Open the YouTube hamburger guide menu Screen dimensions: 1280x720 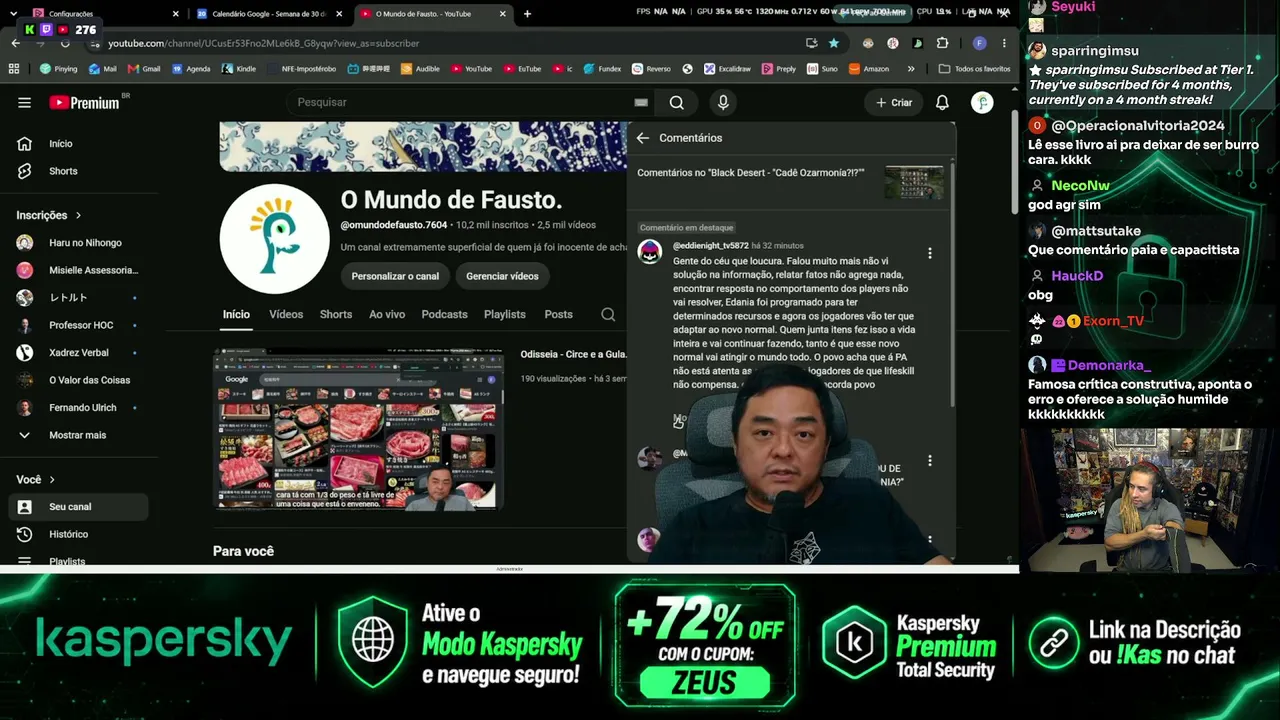24,102
